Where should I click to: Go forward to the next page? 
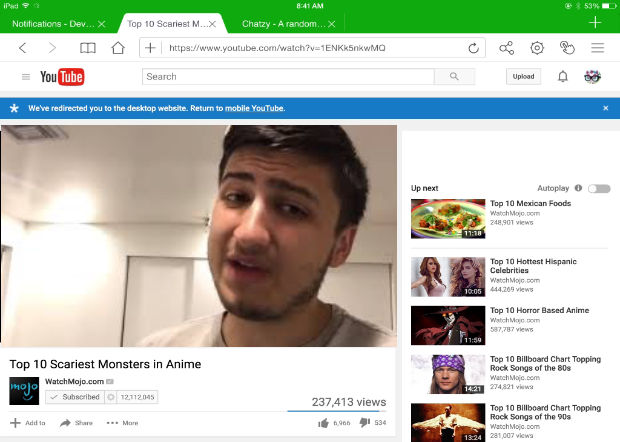click(x=52, y=48)
